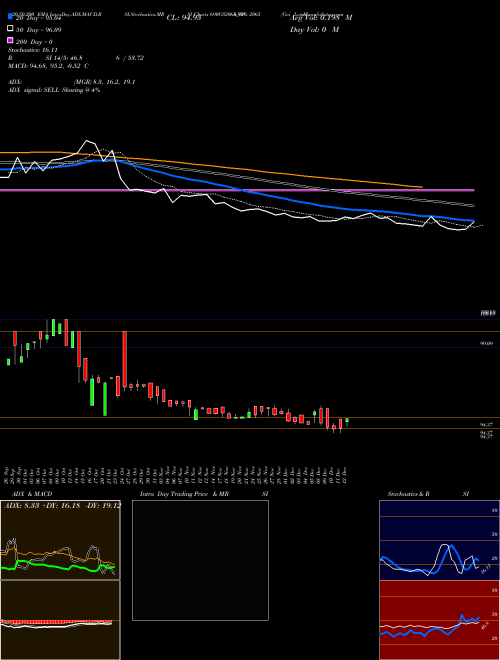The image size is (500, 660).
Task: Click the 'Stochastics: 16.11' reading
Action: pos(32,50)
